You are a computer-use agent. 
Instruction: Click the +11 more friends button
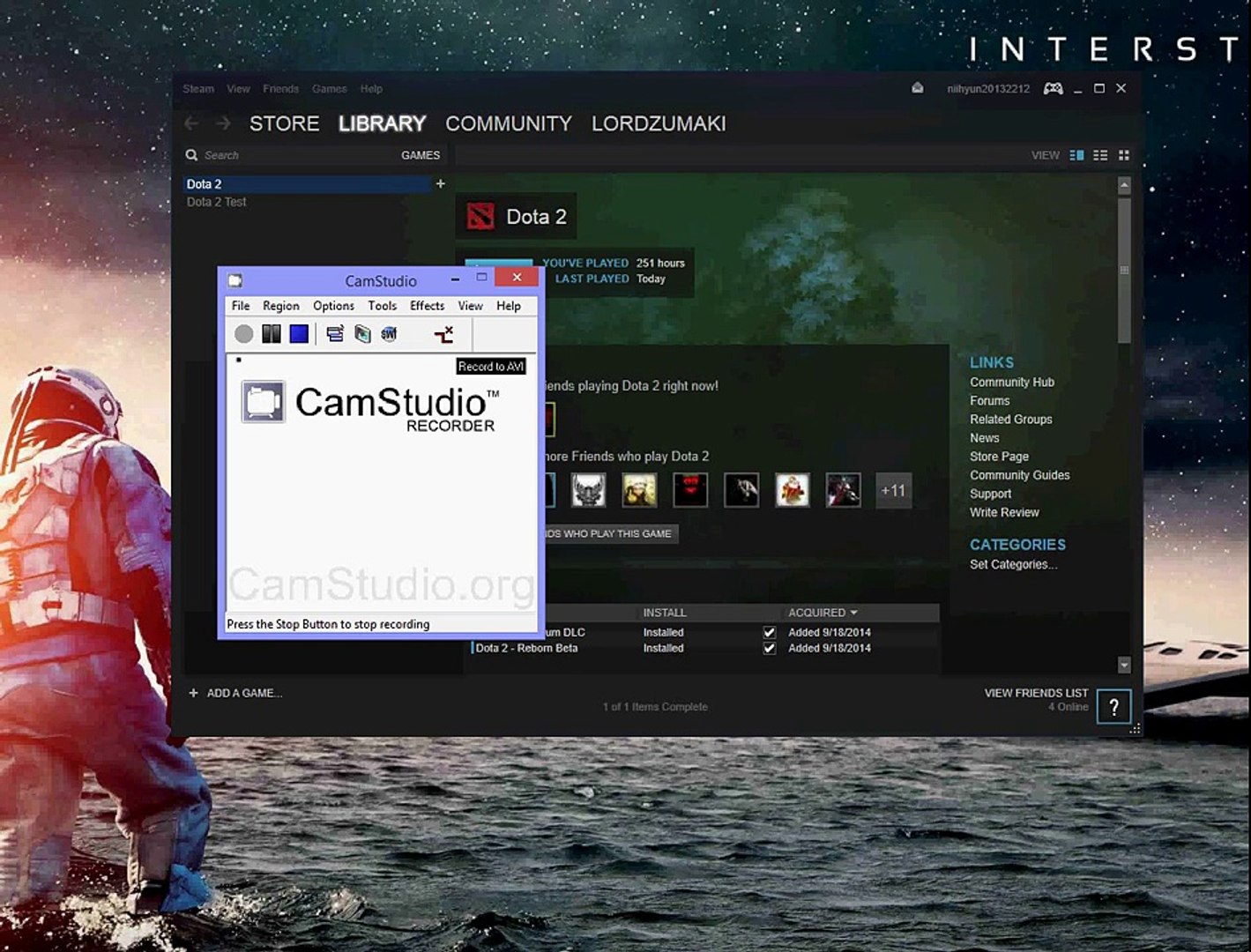coord(893,491)
